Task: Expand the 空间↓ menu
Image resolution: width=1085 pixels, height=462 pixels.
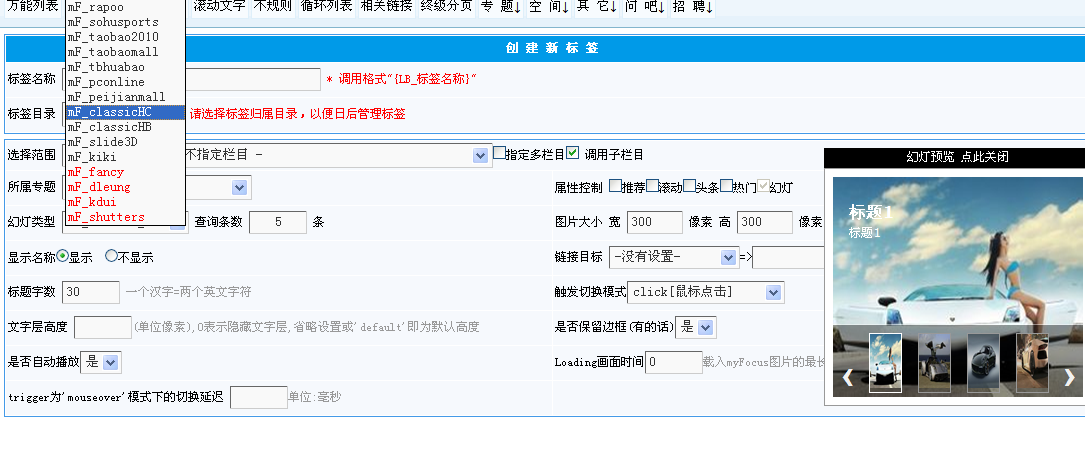Action: coord(549,8)
